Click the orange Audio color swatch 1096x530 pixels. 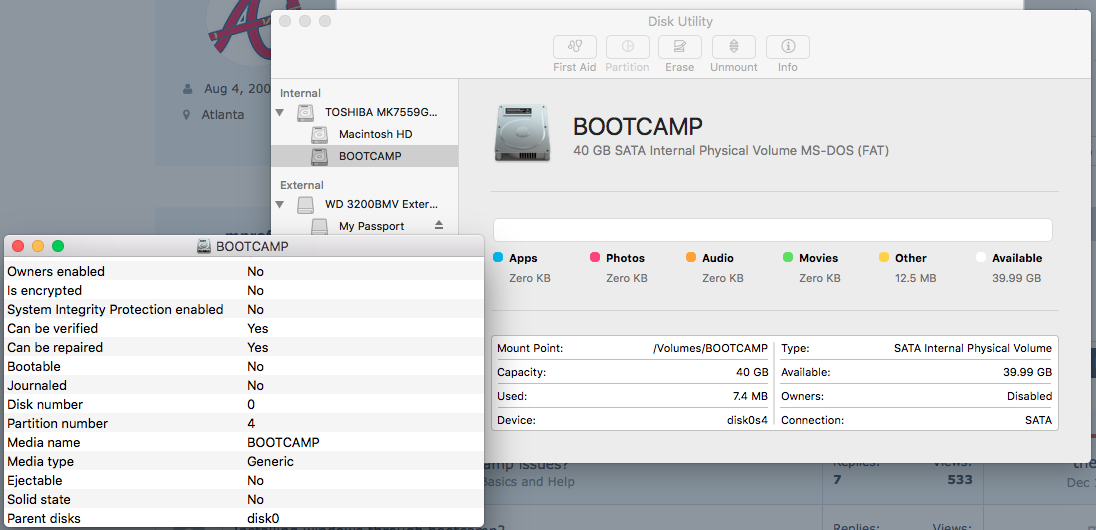point(691,257)
